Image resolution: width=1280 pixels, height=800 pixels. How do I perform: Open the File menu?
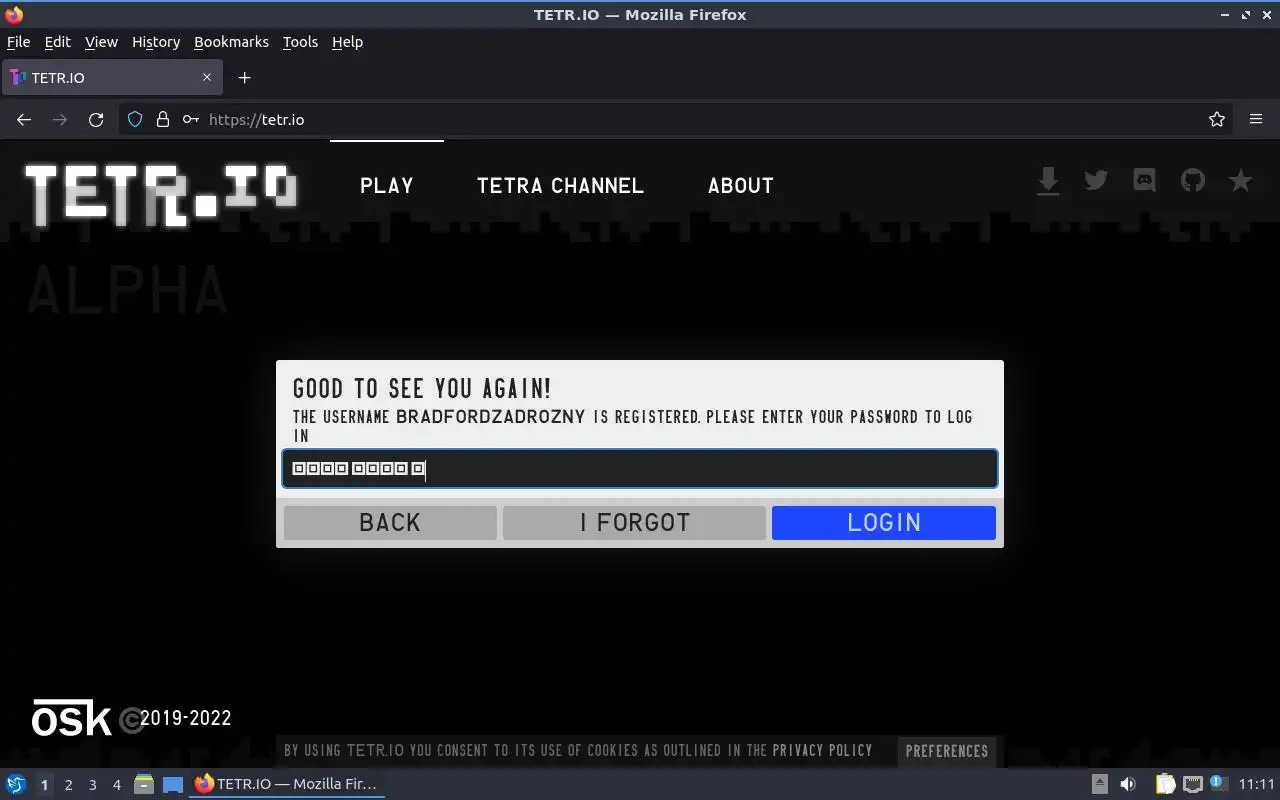tap(18, 42)
